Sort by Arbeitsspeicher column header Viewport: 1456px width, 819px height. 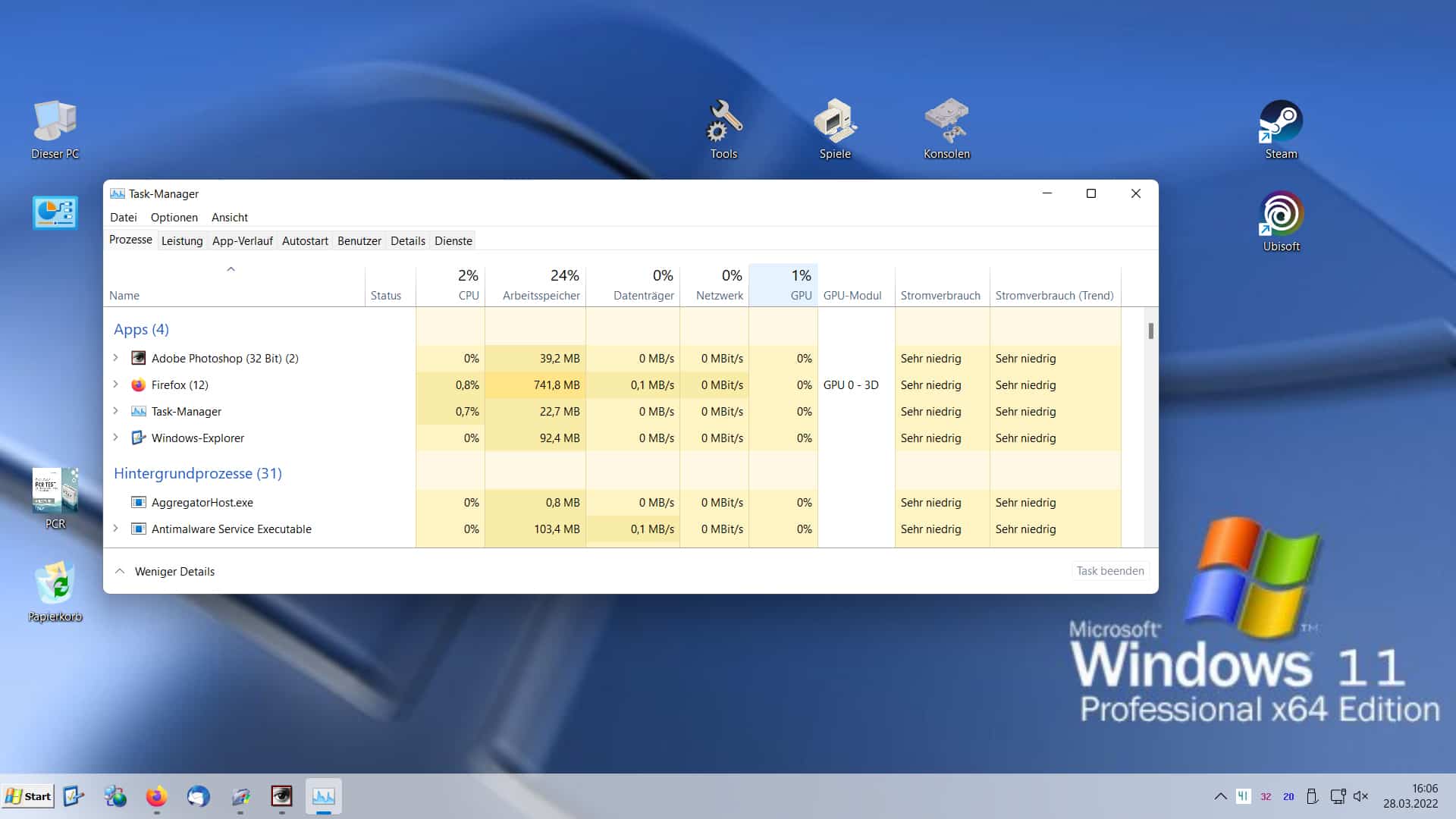pos(535,286)
